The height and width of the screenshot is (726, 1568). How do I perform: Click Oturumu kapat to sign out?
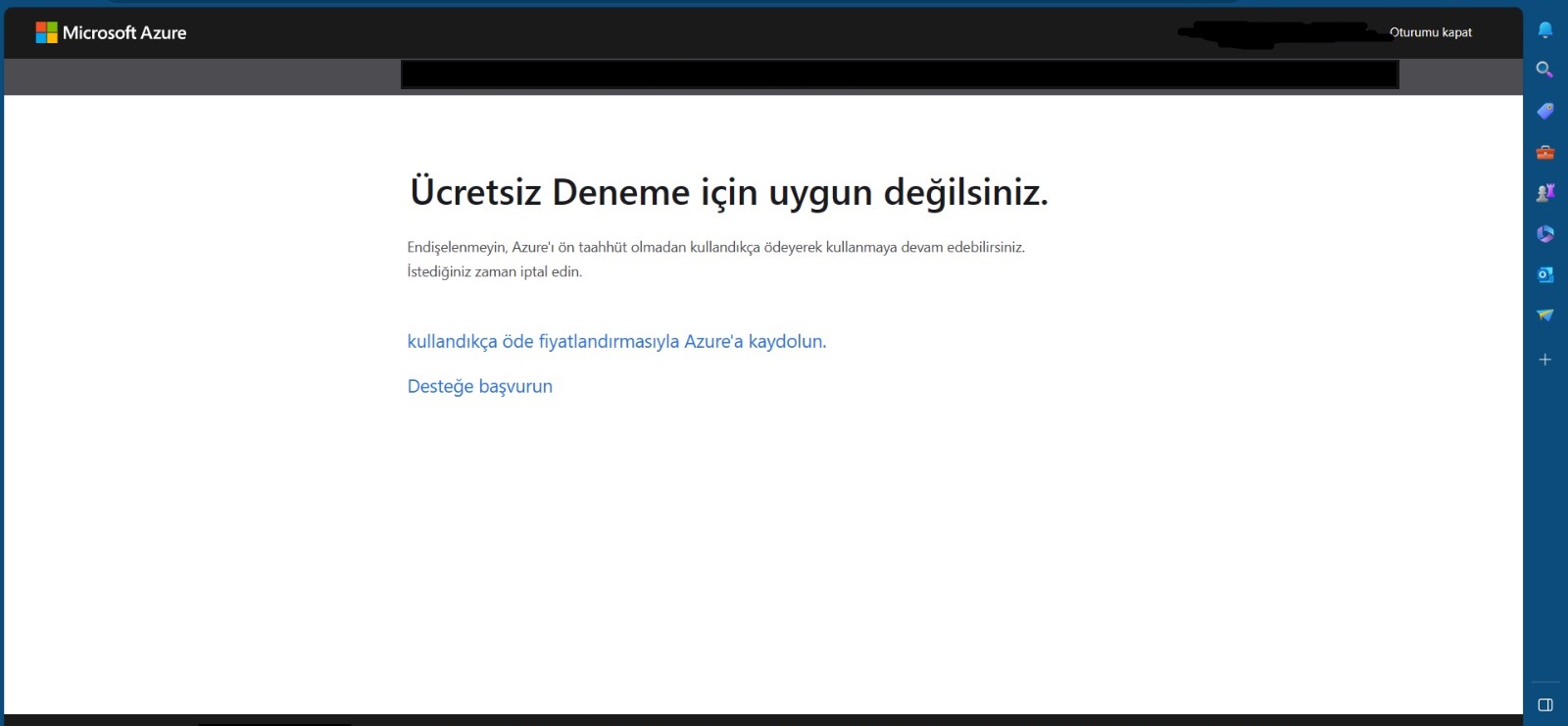coord(1431,32)
